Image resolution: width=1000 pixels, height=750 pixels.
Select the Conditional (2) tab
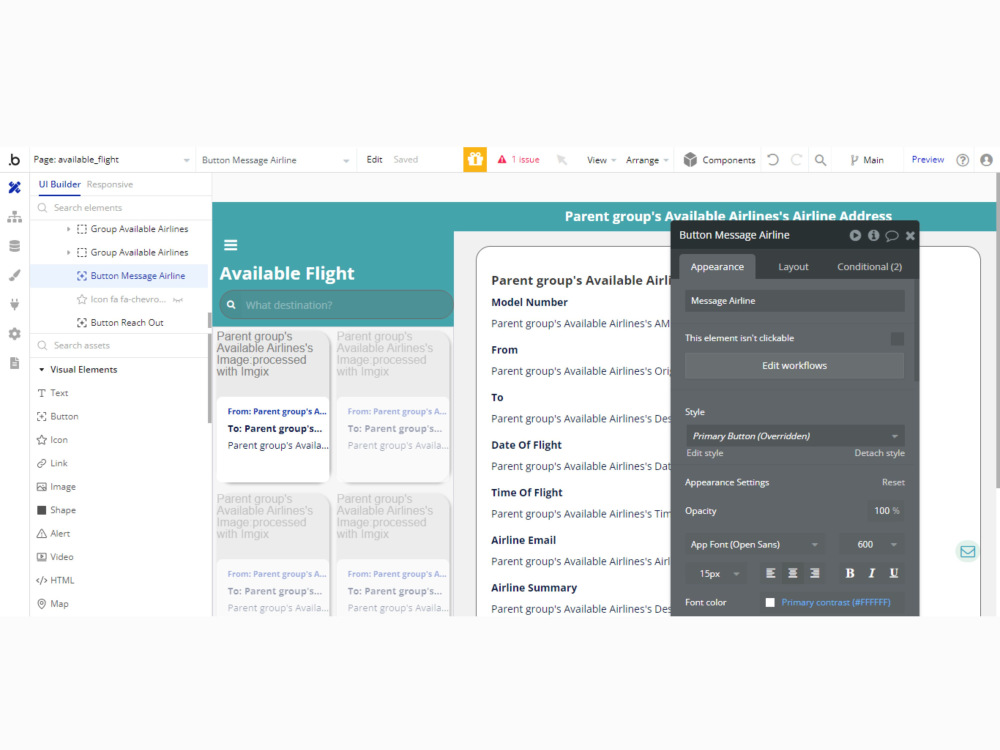pos(869,267)
